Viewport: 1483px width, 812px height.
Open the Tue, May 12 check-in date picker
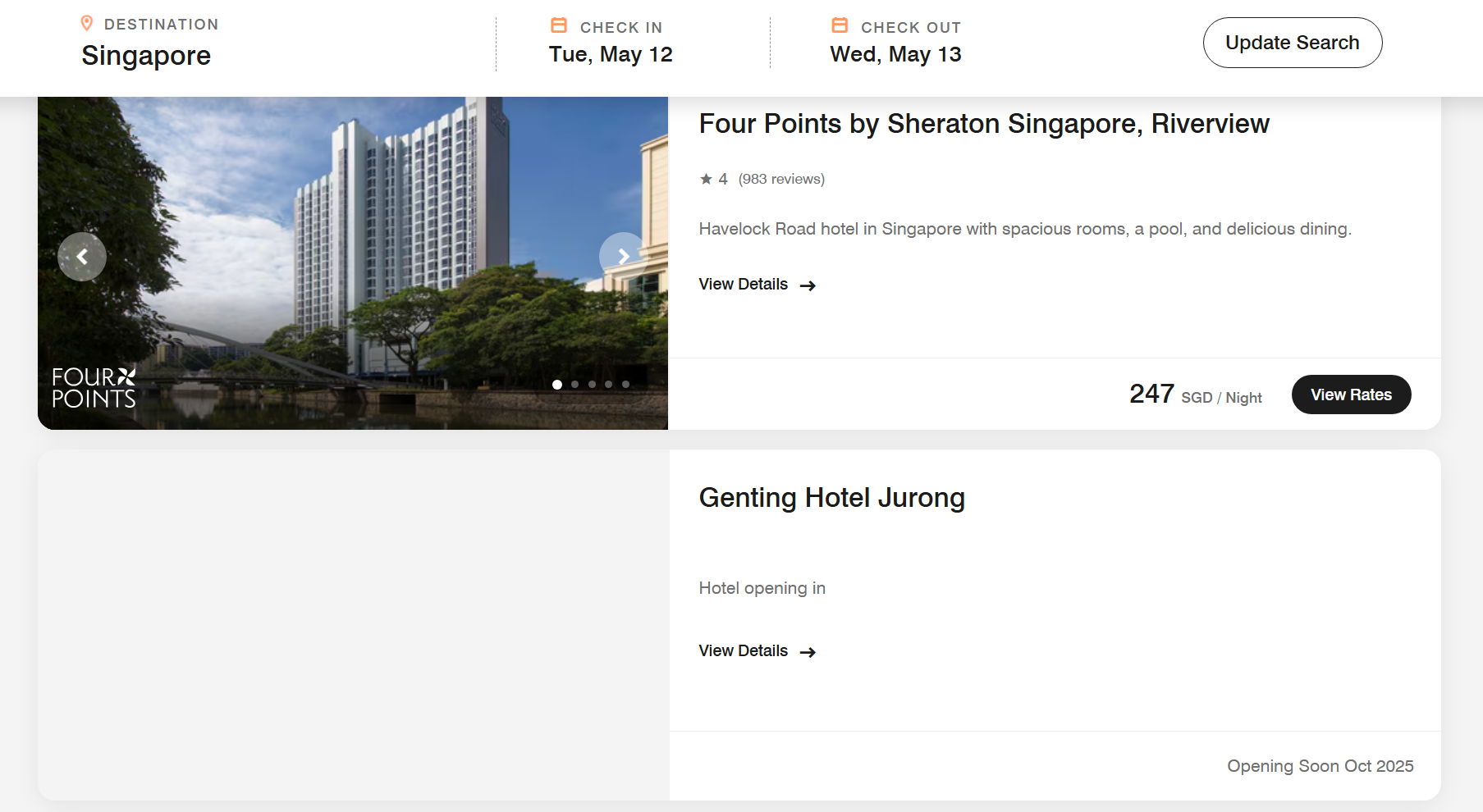[x=611, y=55]
